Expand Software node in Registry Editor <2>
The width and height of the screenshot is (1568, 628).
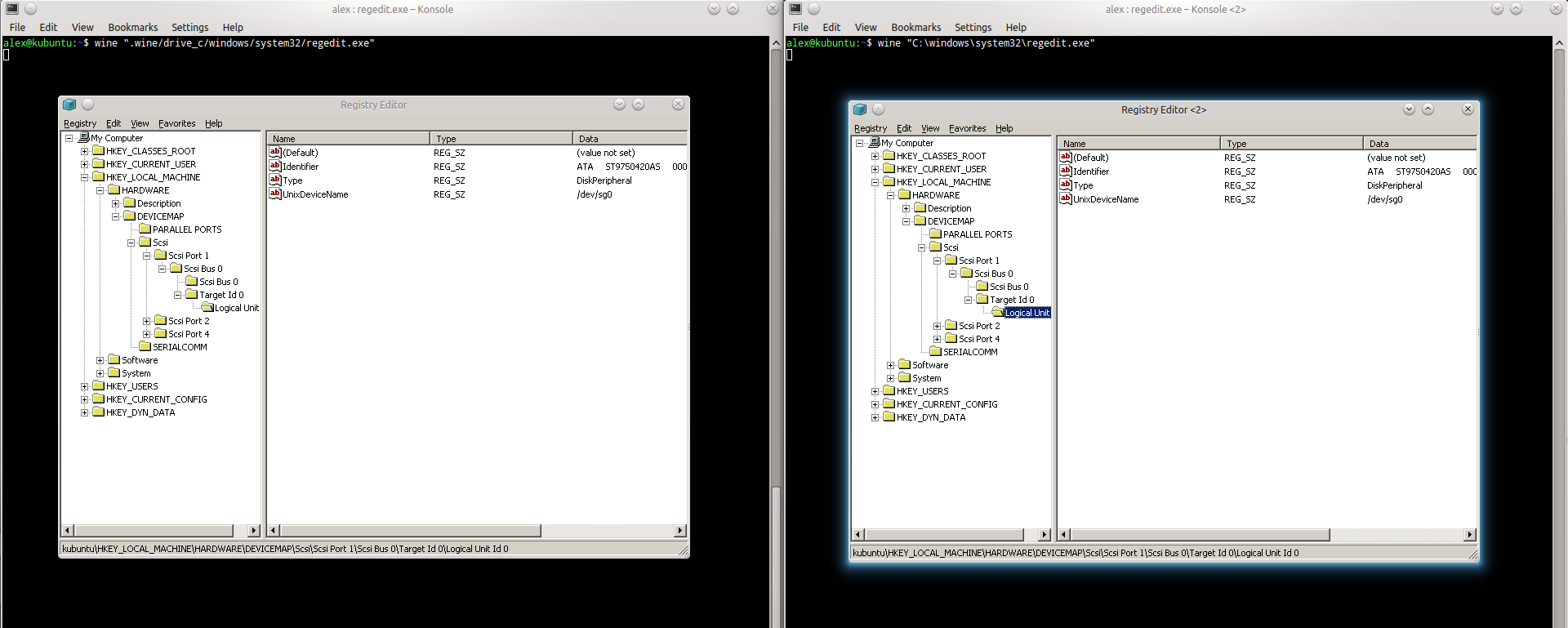tap(890, 365)
